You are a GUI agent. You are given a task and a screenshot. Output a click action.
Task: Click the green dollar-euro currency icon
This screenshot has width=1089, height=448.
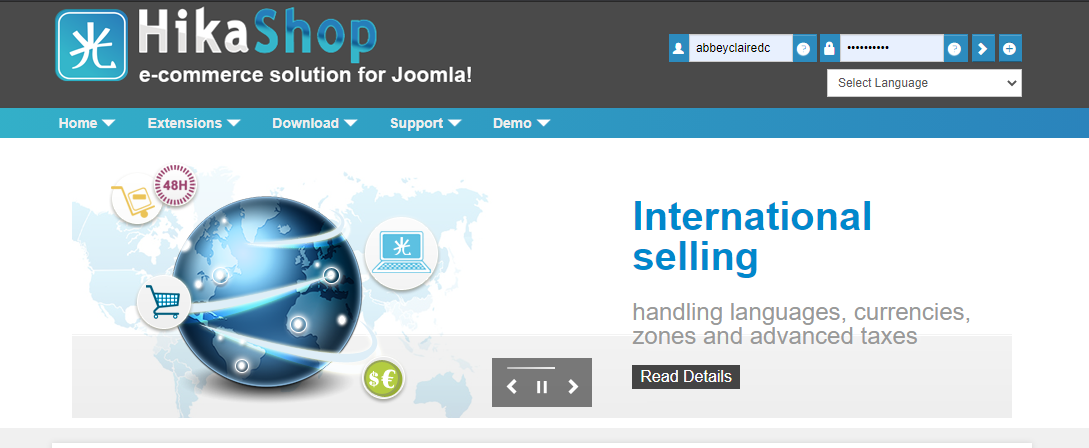383,379
